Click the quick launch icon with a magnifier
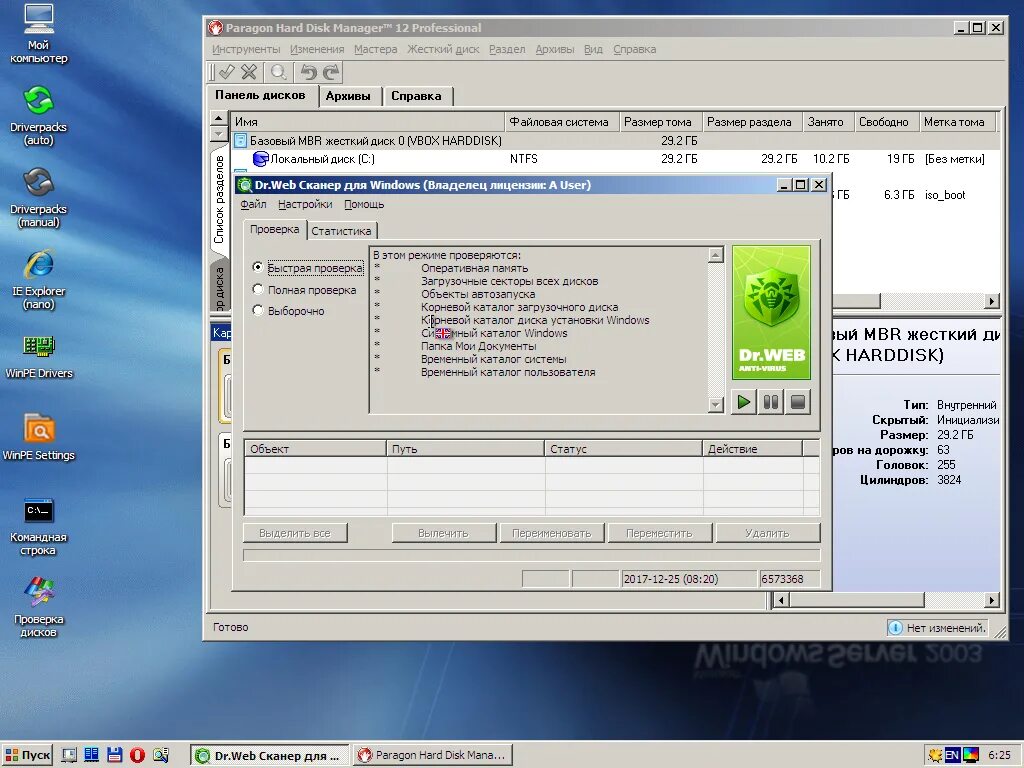 click(x=161, y=755)
